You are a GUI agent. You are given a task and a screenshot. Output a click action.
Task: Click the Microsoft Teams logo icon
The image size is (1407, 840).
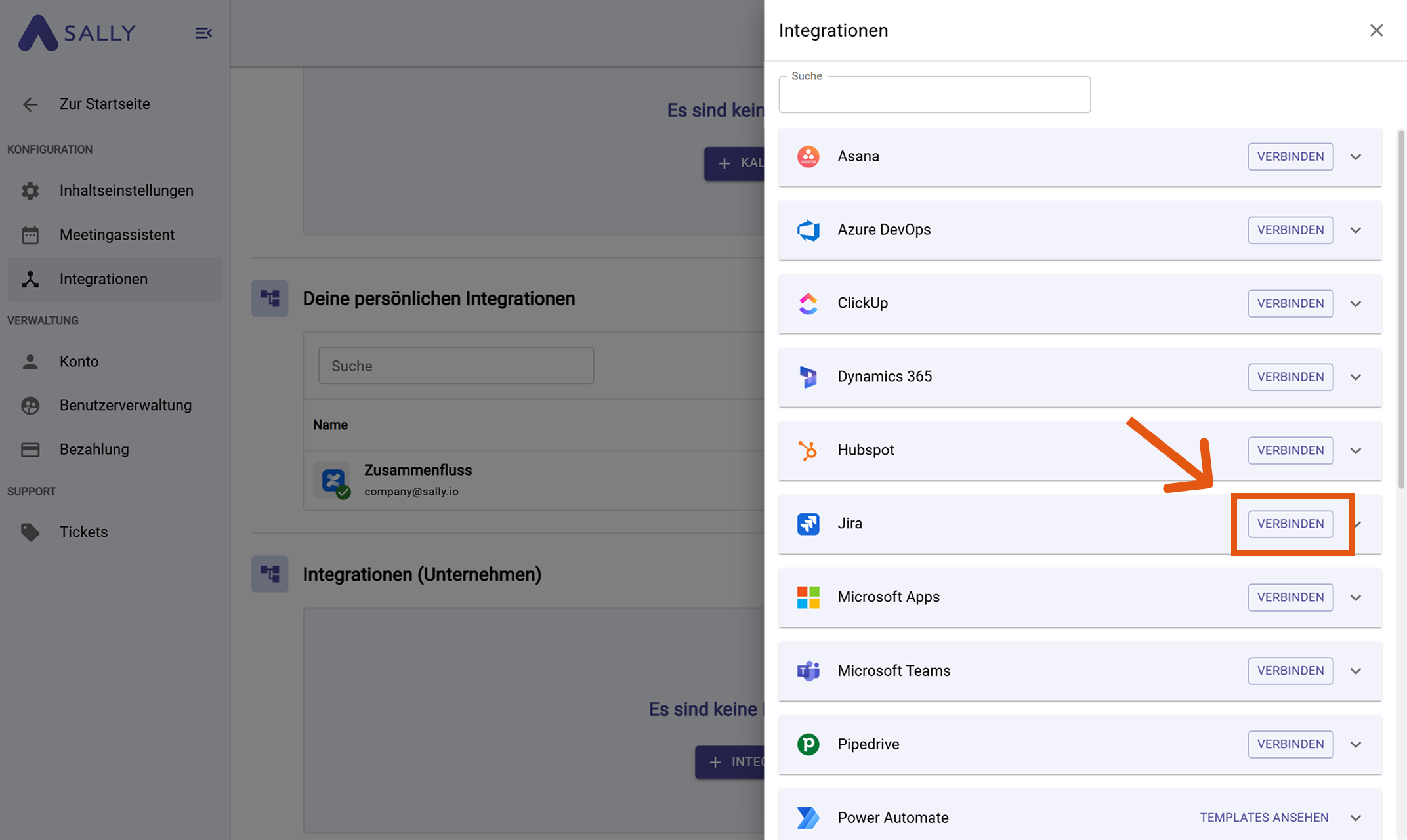(x=808, y=671)
